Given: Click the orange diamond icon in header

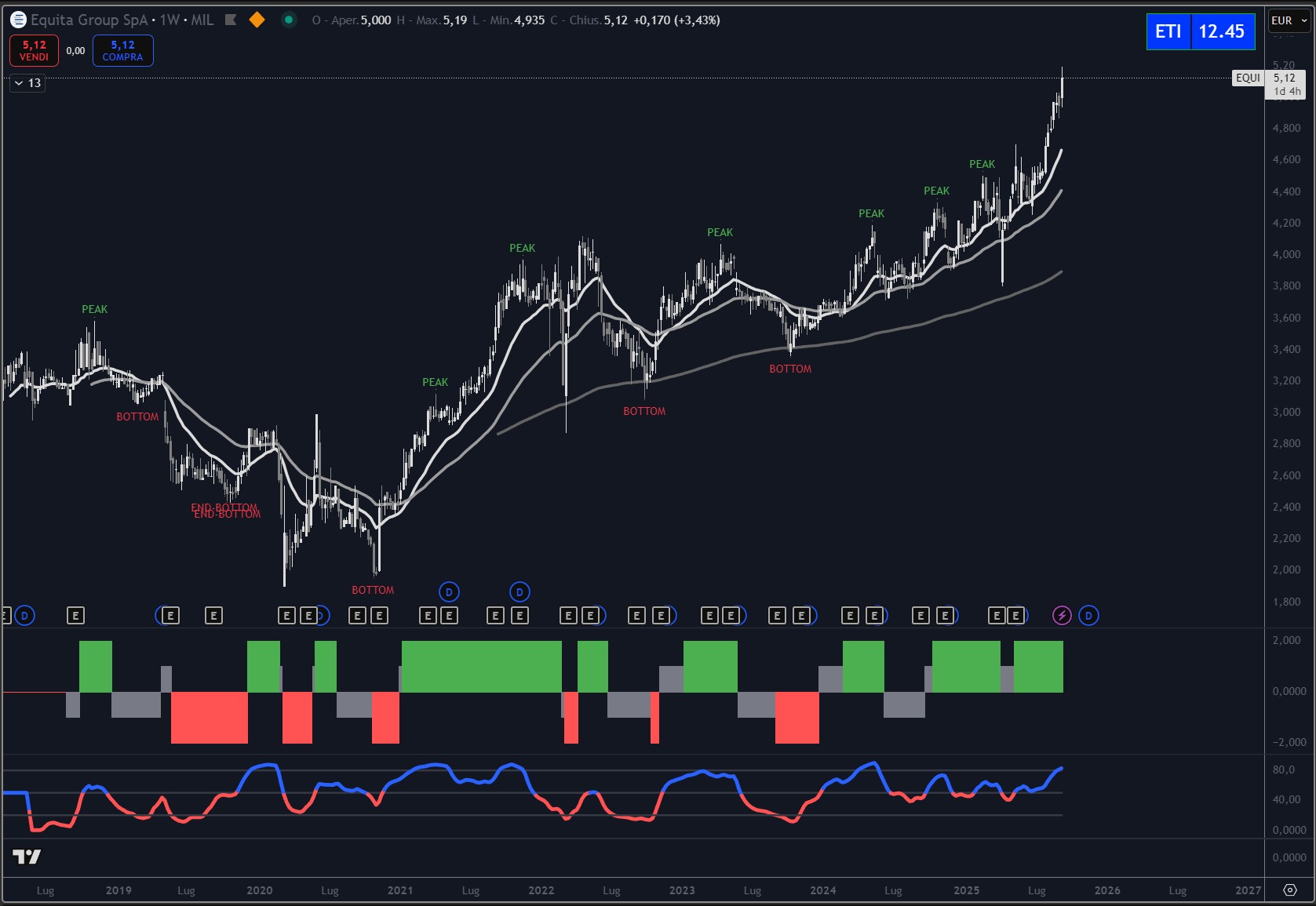Looking at the screenshot, I should point(257,20).
